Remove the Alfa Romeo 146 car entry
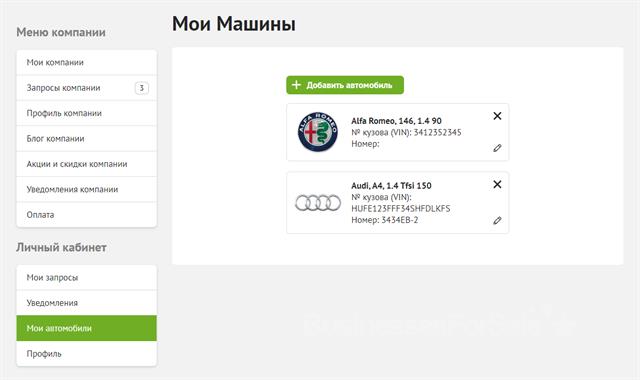Screen dimensions: 640x380 497,116
